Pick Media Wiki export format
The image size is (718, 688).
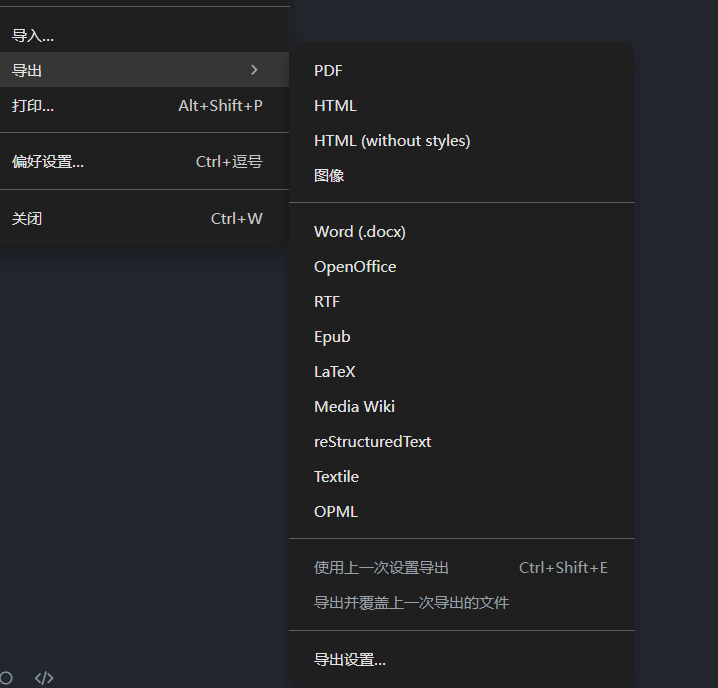[354, 407]
